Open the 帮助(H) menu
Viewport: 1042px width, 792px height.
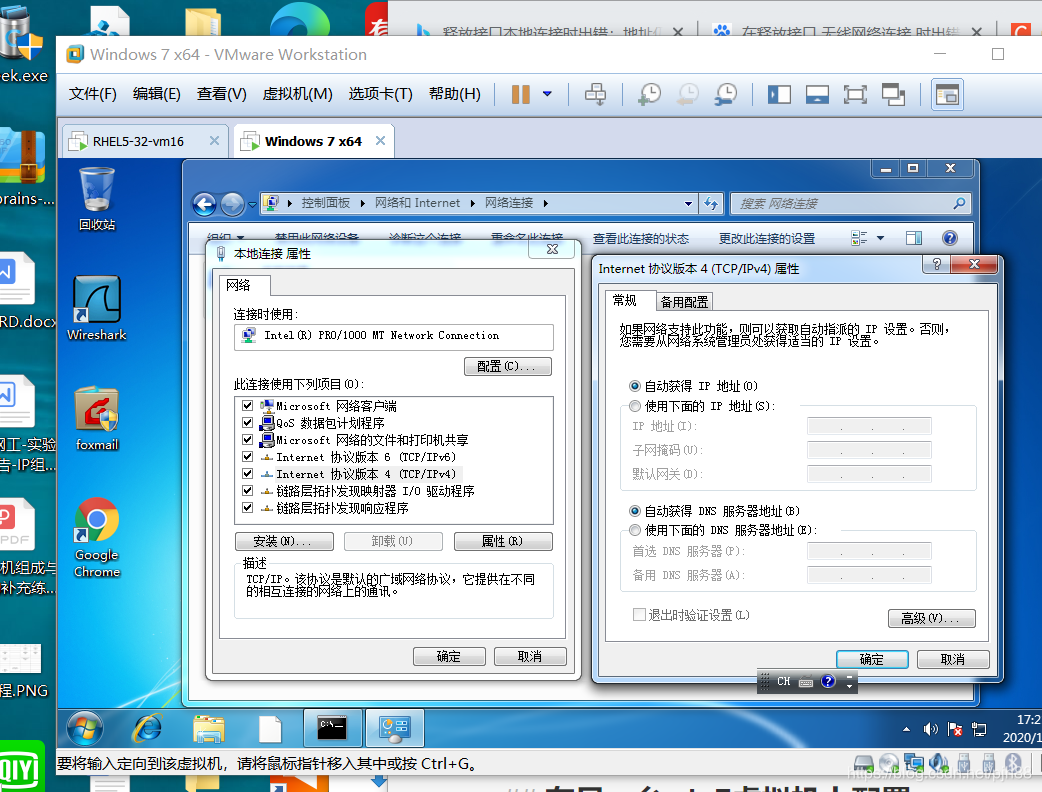pyautogui.click(x=455, y=94)
